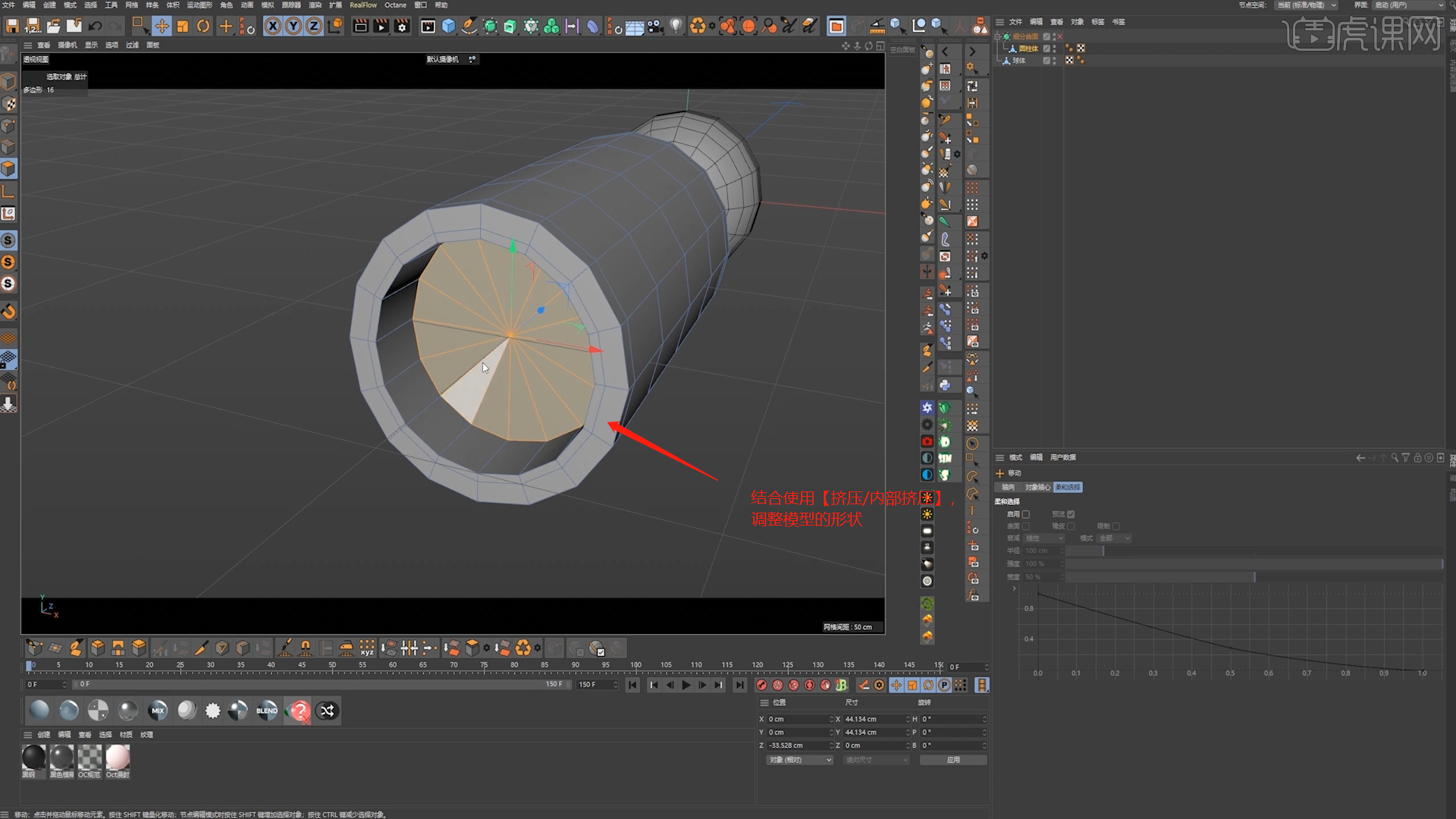This screenshot has width=1456, height=819.
Task: Click the Save project icon
Action: pyautogui.click(x=12, y=27)
